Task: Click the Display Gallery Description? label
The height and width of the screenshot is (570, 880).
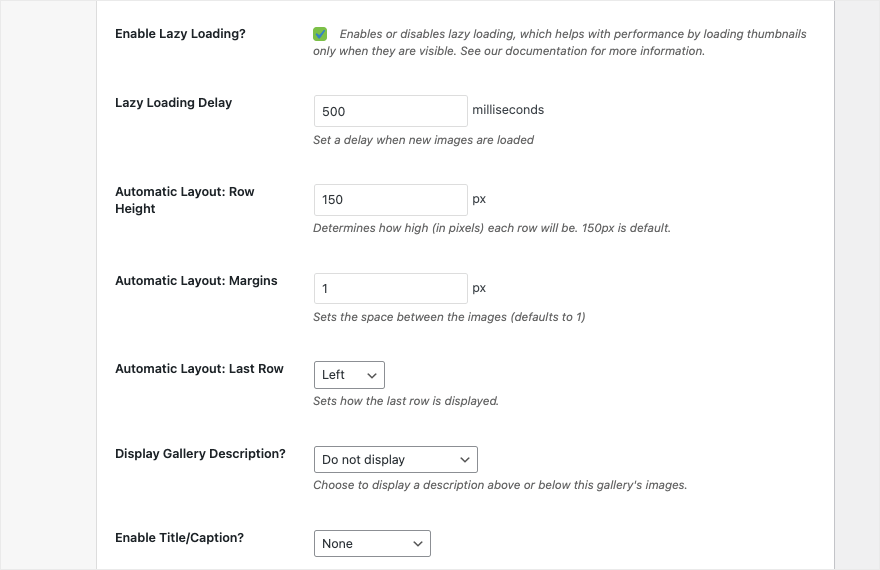Action: coord(200,453)
